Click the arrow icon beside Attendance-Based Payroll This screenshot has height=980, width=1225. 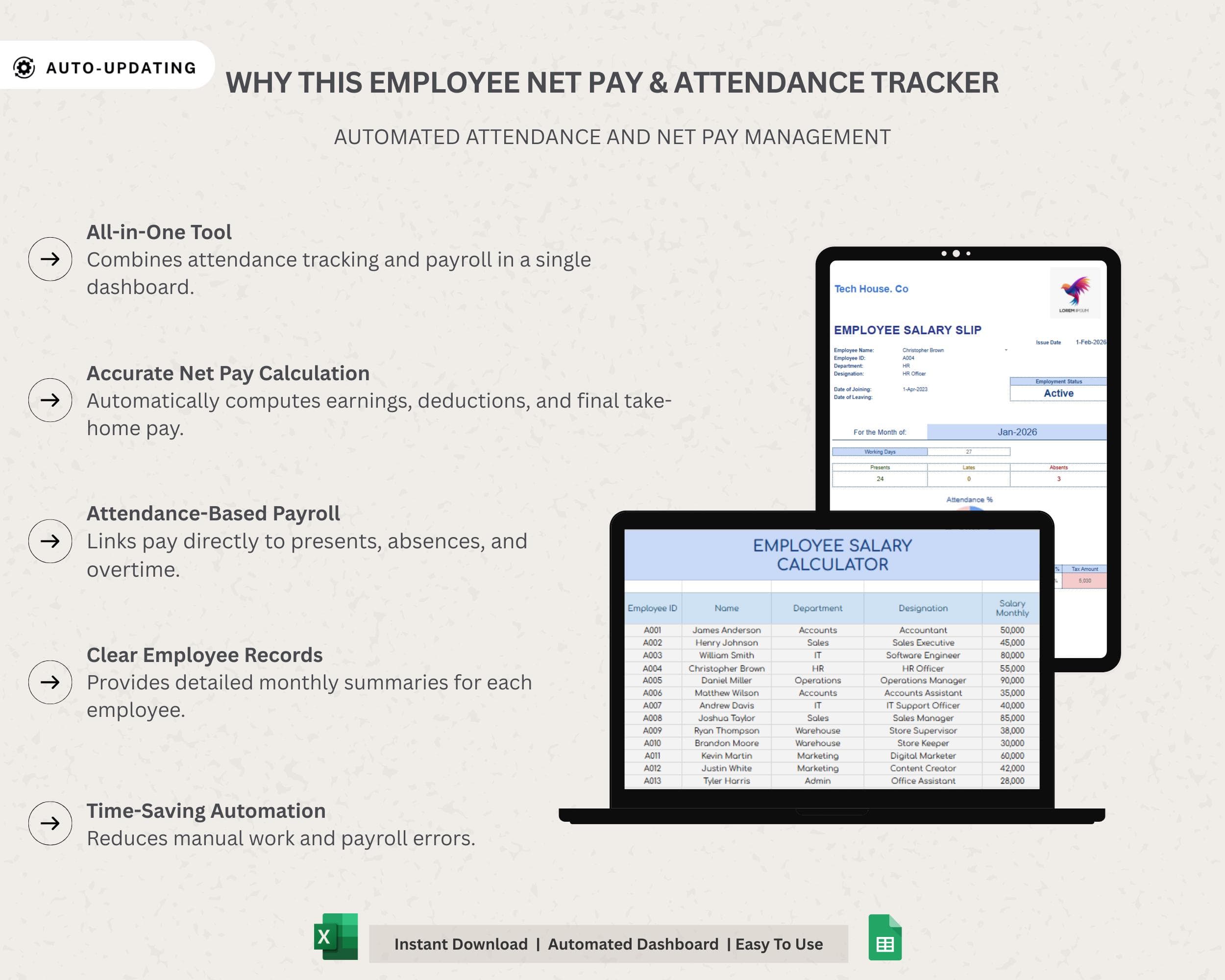coord(50,541)
